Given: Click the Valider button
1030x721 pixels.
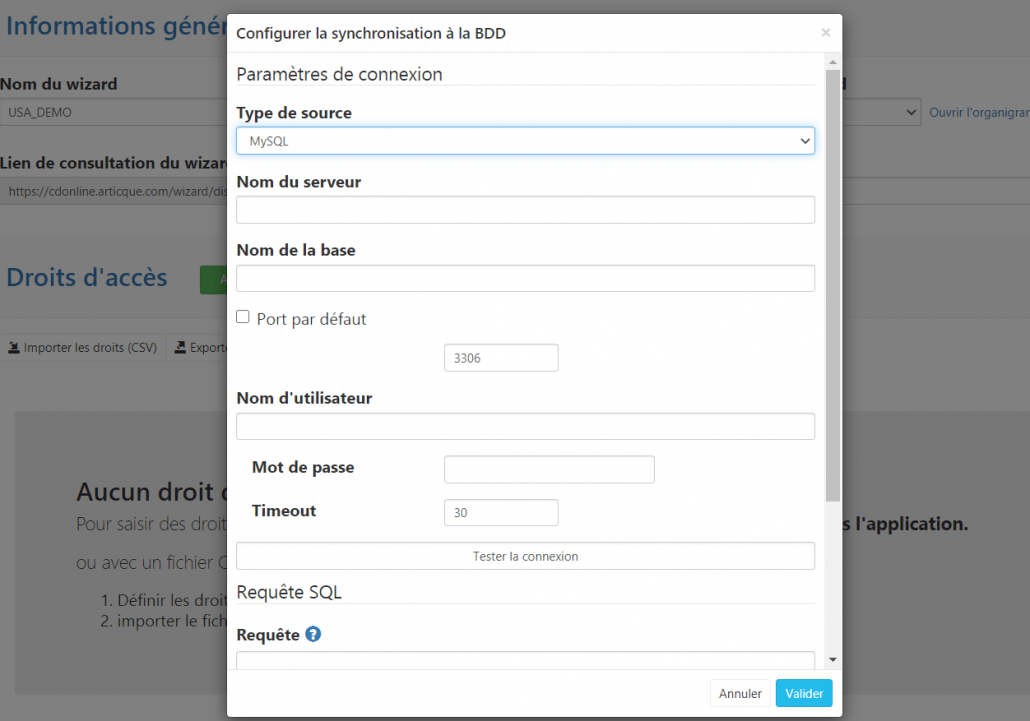Looking at the screenshot, I should pyautogui.click(x=803, y=693).
